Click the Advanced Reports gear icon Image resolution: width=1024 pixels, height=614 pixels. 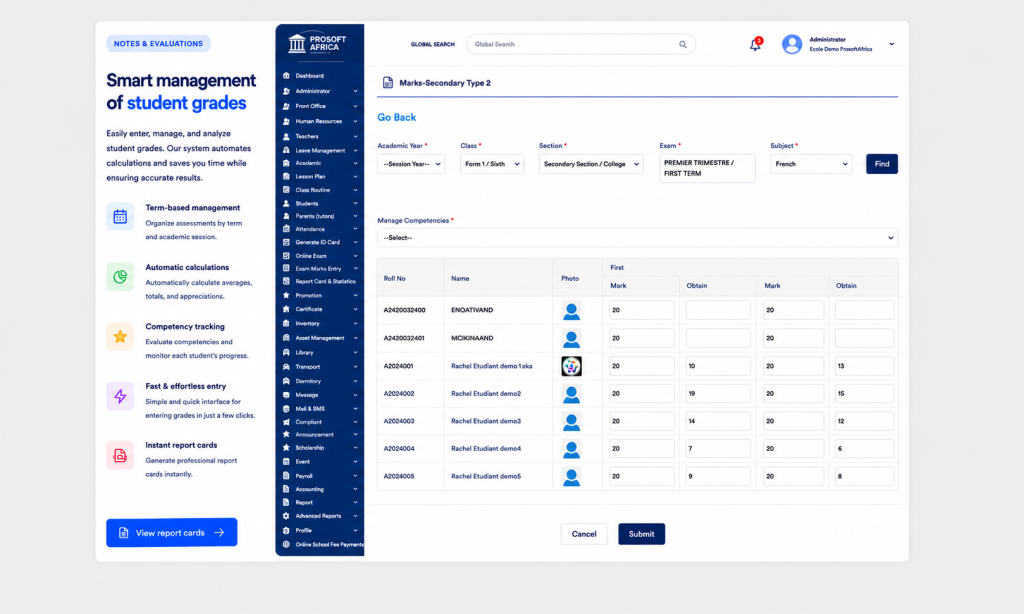pos(286,515)
